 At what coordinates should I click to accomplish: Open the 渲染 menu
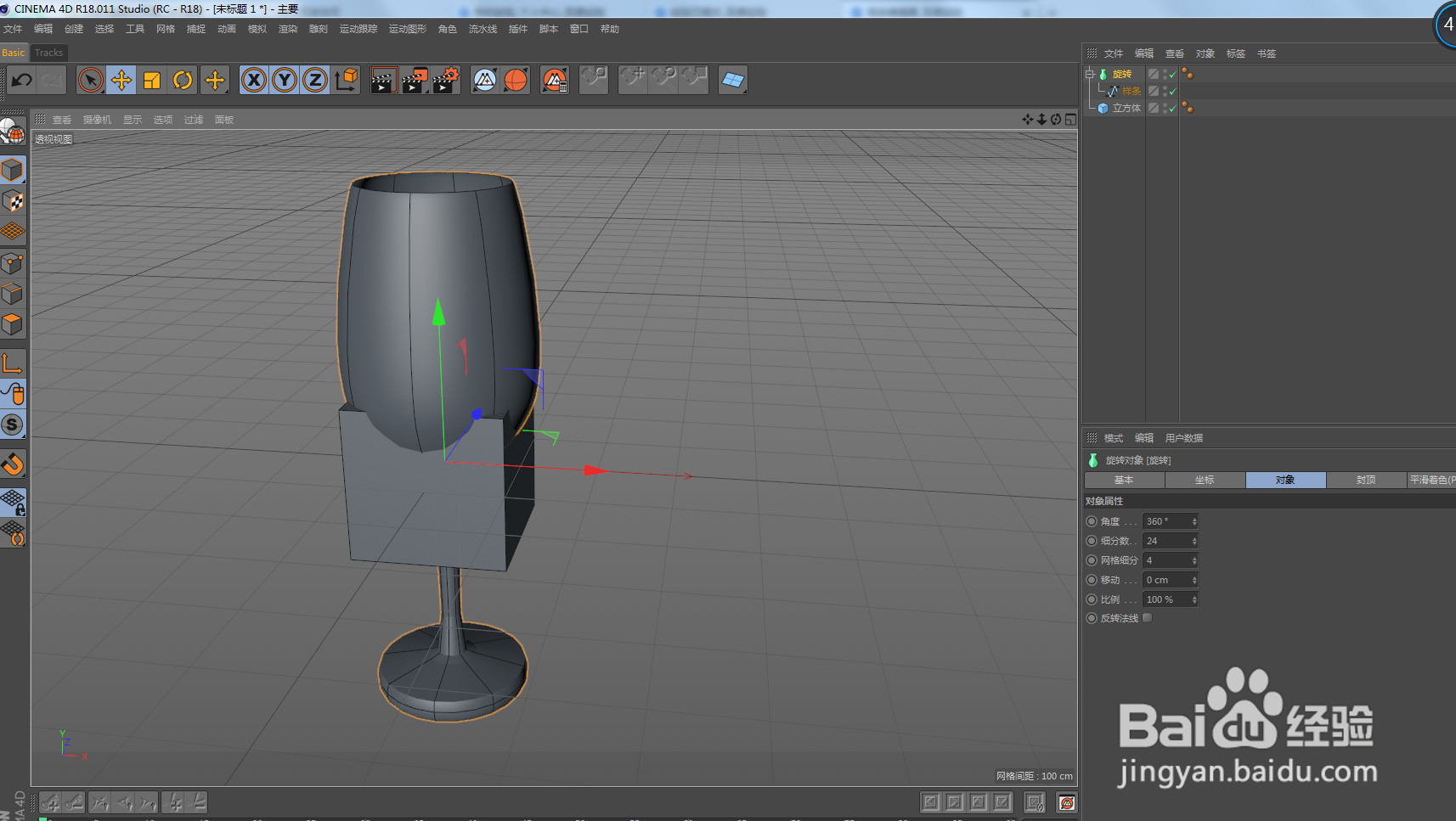(x=288, y=29)
